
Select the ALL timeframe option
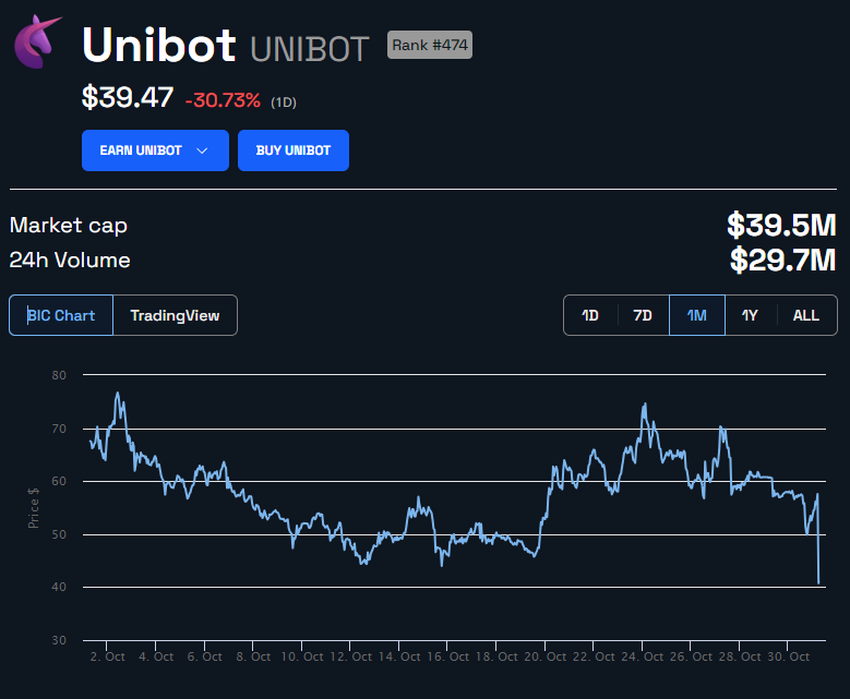(x=805, y=314)
